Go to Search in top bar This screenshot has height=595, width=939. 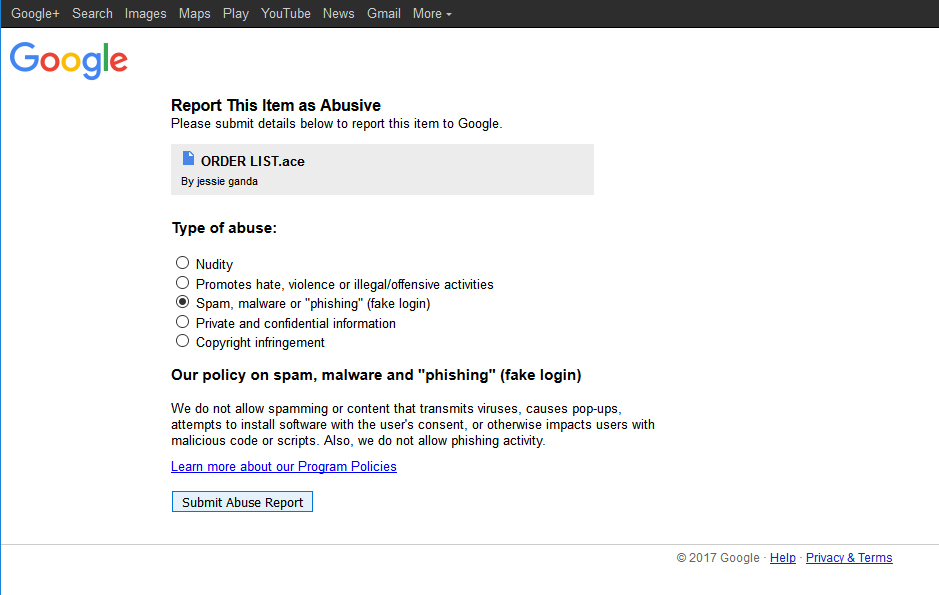click(x=92, y=14)
